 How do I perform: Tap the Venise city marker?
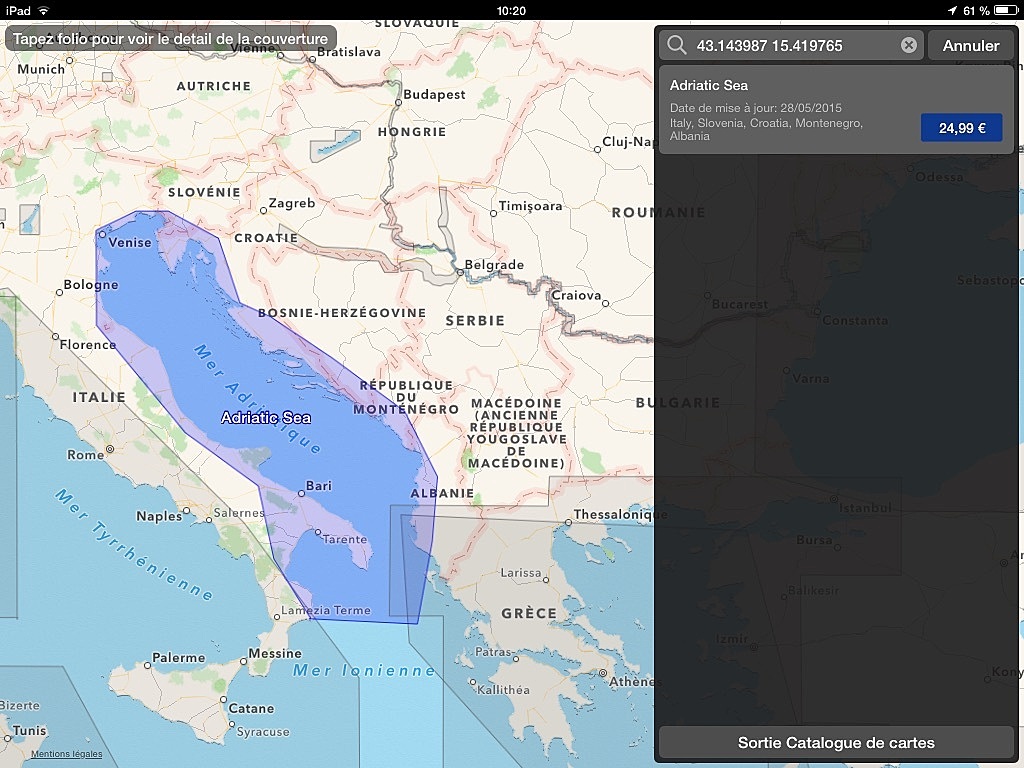click(102, 234)
